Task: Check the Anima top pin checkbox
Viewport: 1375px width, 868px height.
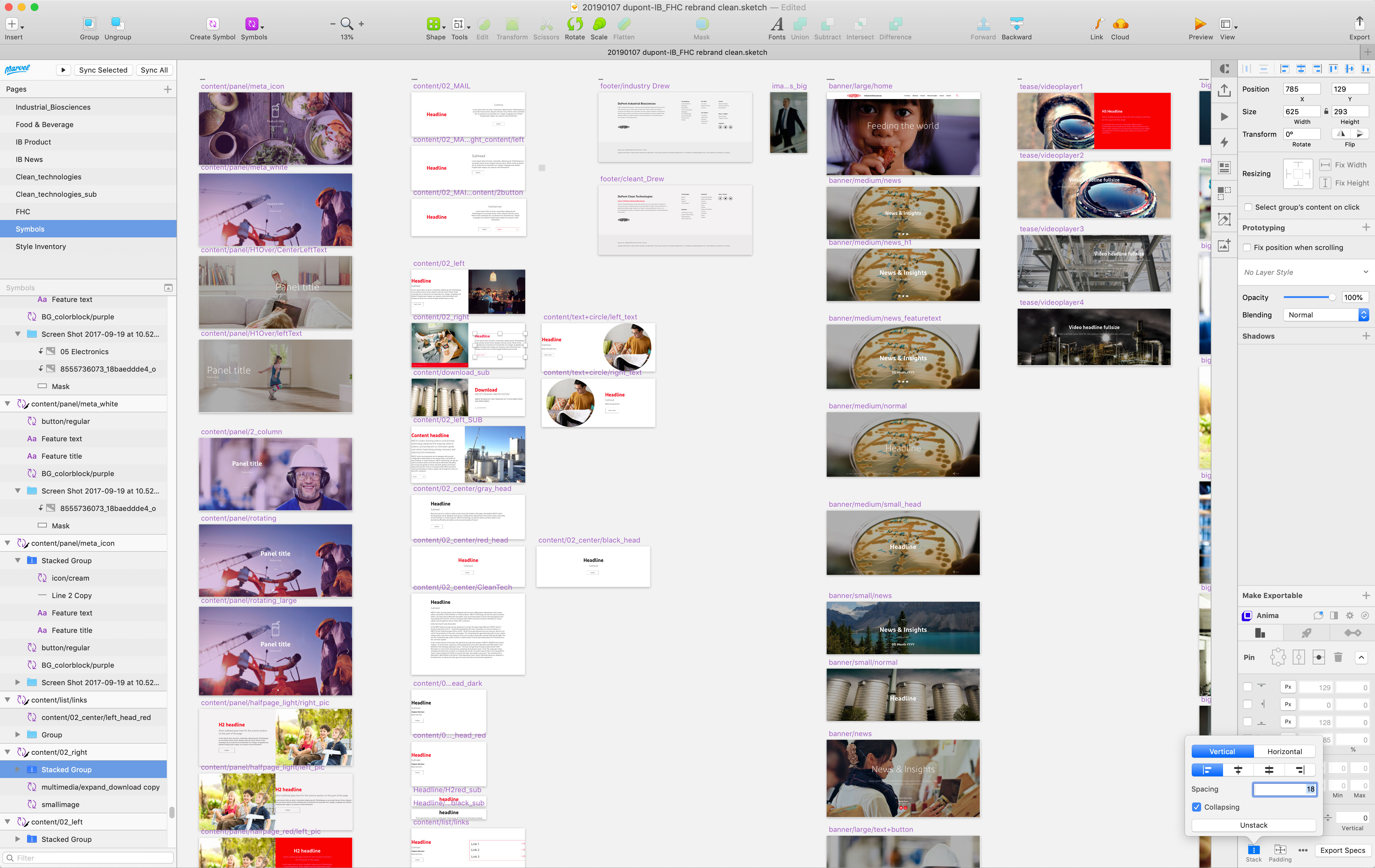Action: click(x=1248, y=687)
